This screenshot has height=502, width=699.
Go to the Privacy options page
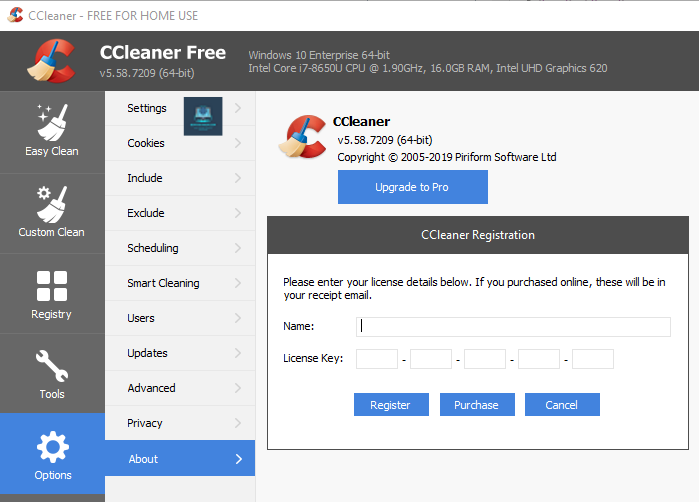click(x=180, y=423)
